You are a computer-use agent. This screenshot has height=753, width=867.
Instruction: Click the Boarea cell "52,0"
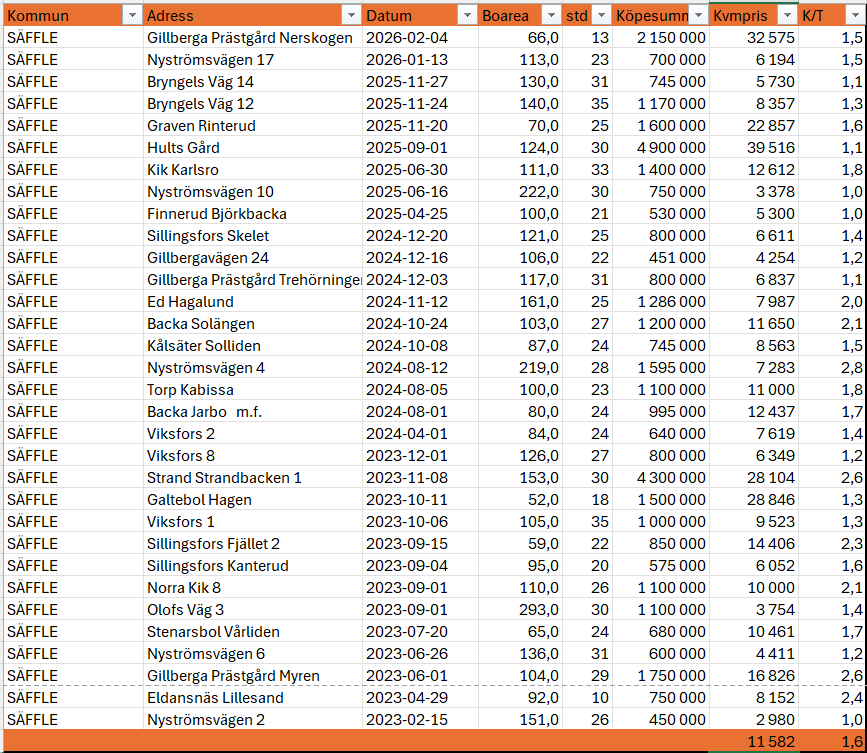520,500
